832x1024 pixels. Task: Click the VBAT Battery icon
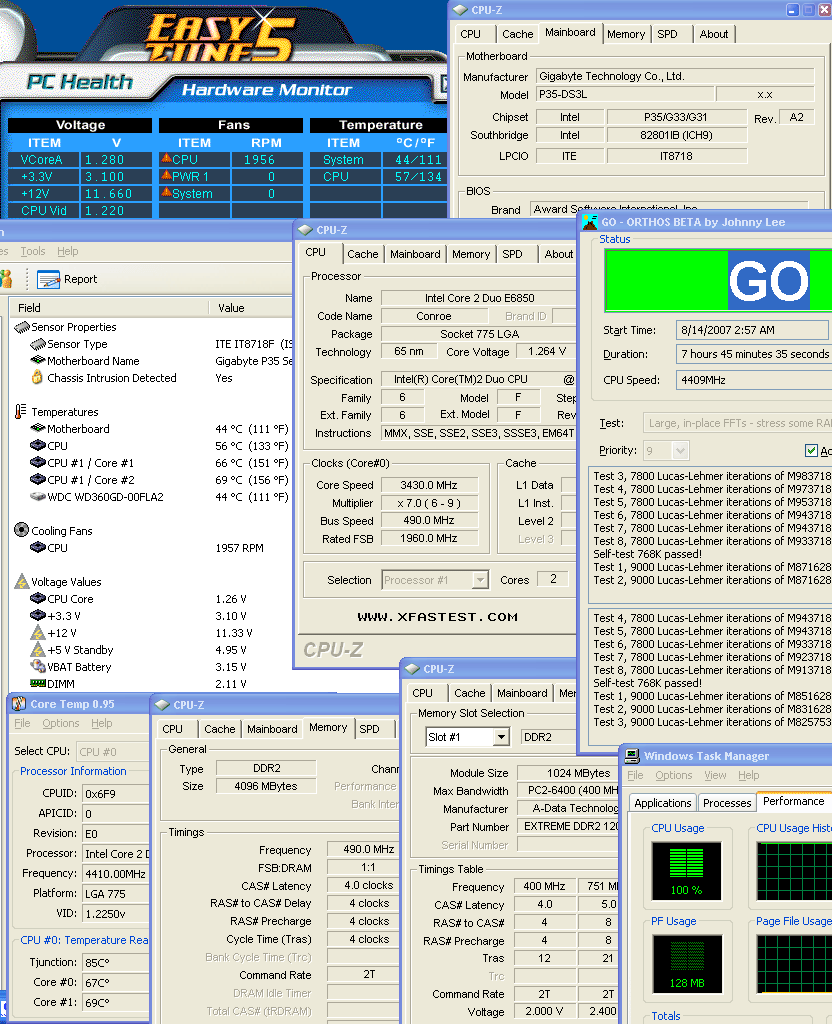tap(38, 666)
